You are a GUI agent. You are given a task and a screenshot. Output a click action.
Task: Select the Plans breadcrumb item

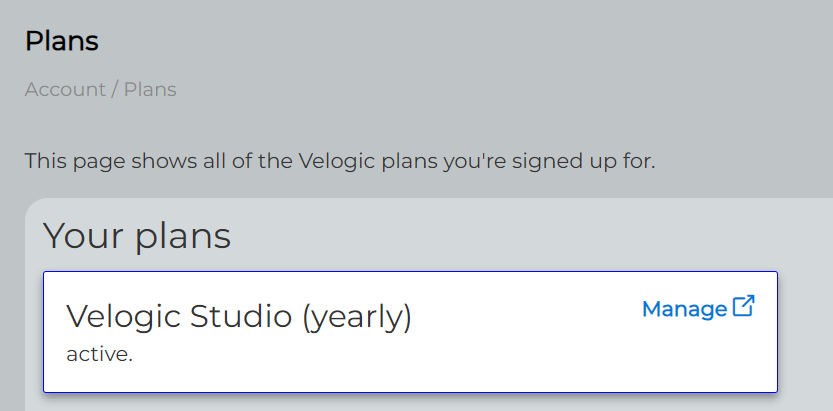pos(150,89)
